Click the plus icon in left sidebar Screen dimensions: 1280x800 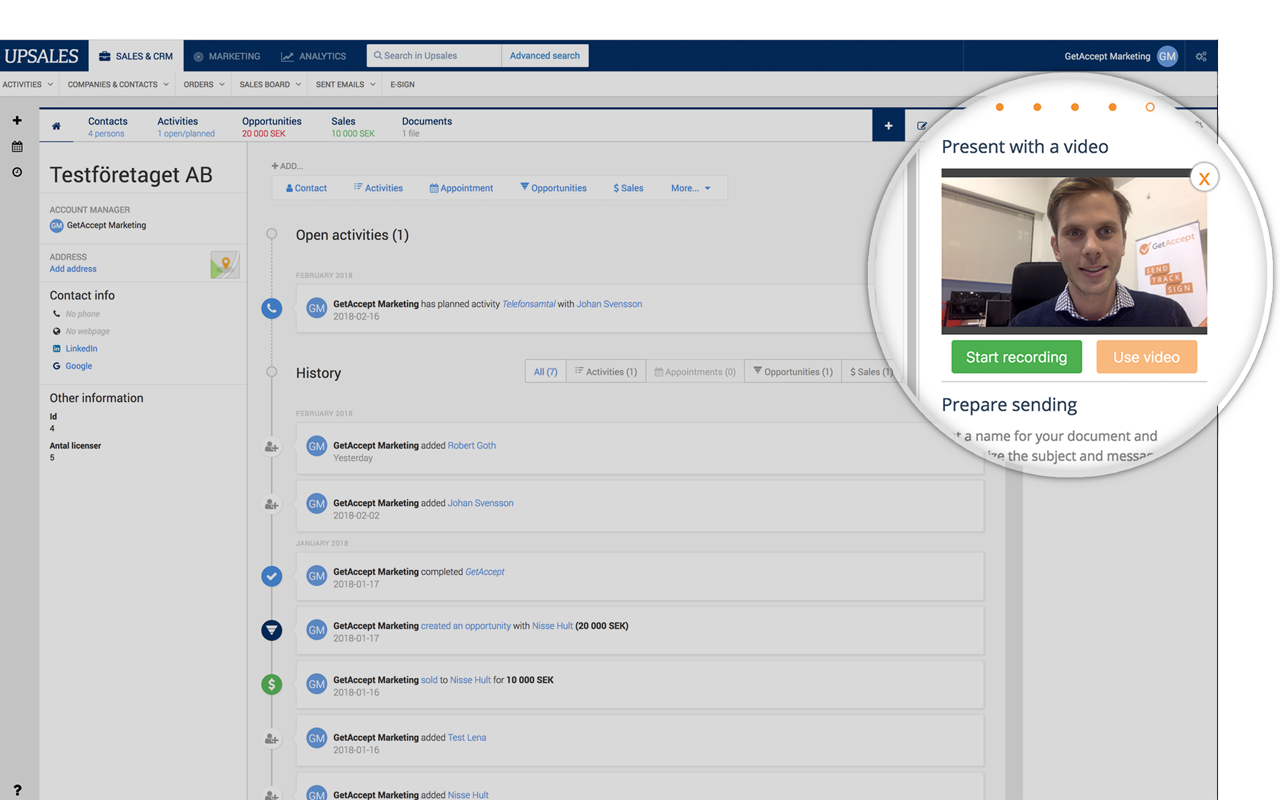point(17,120)
